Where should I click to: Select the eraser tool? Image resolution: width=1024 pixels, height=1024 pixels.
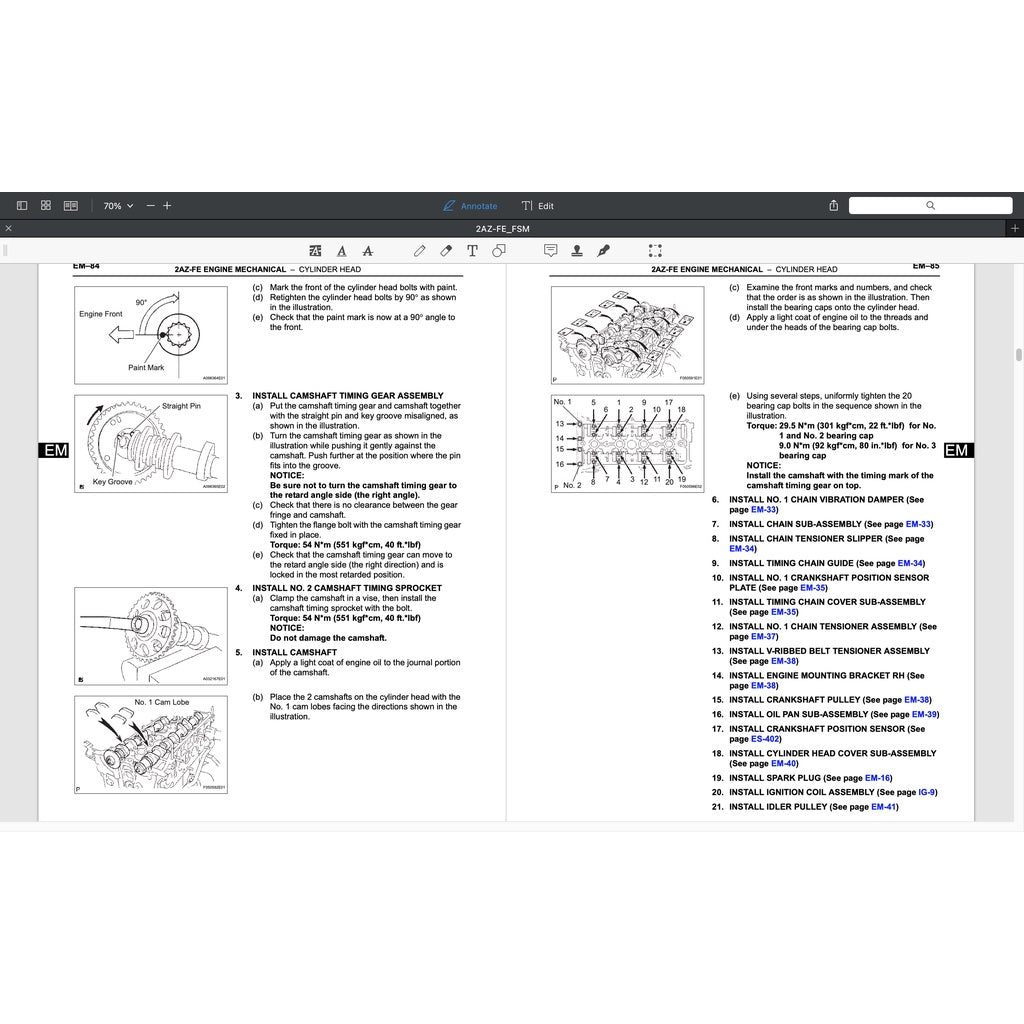(x=446, y=251)
